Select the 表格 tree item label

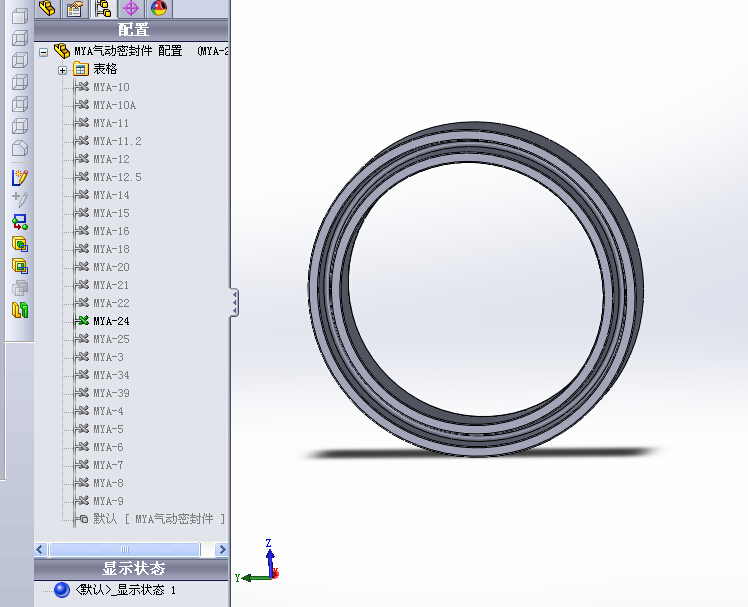click(105, 69)
